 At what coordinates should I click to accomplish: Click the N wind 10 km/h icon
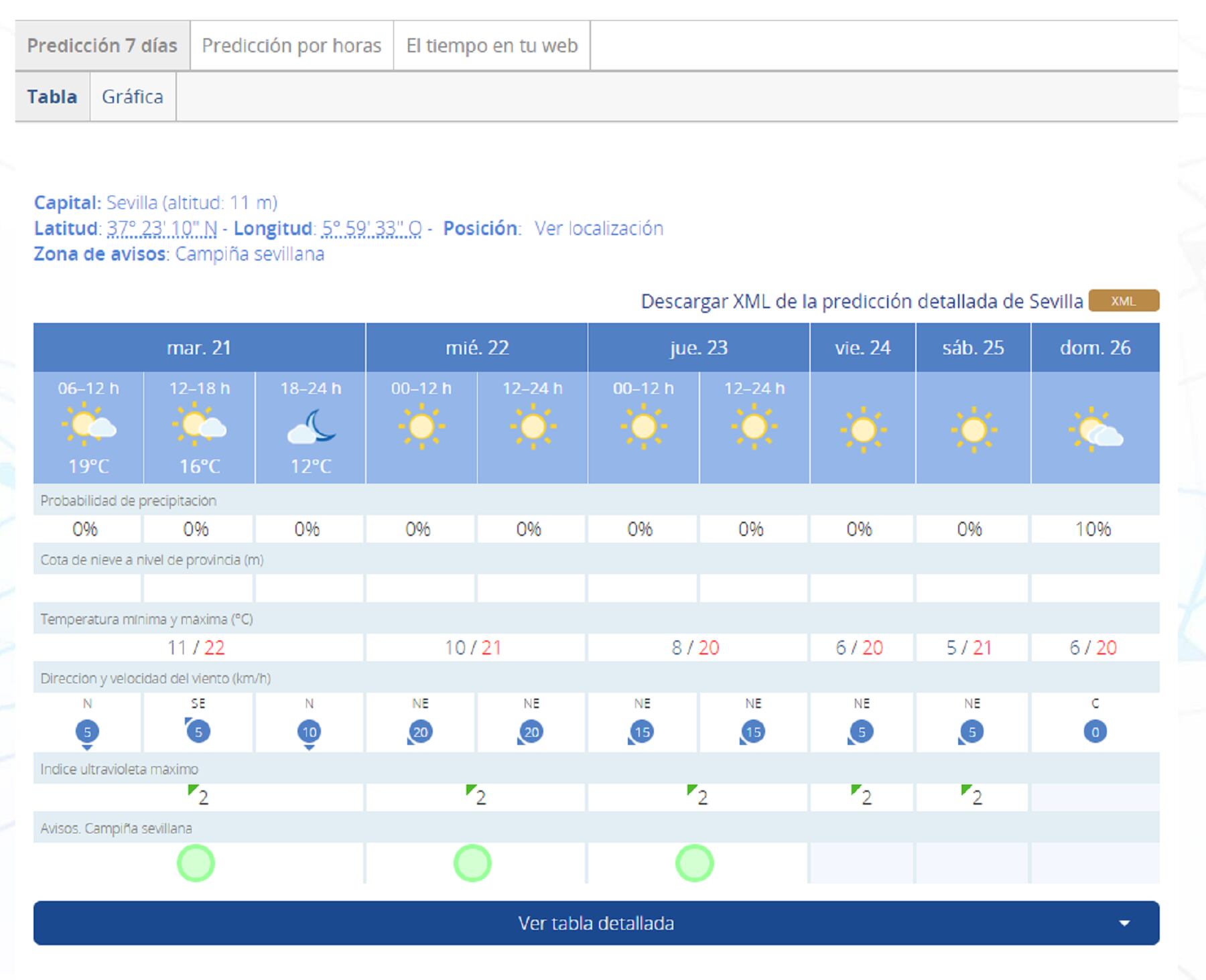click(x=309, y=733)
